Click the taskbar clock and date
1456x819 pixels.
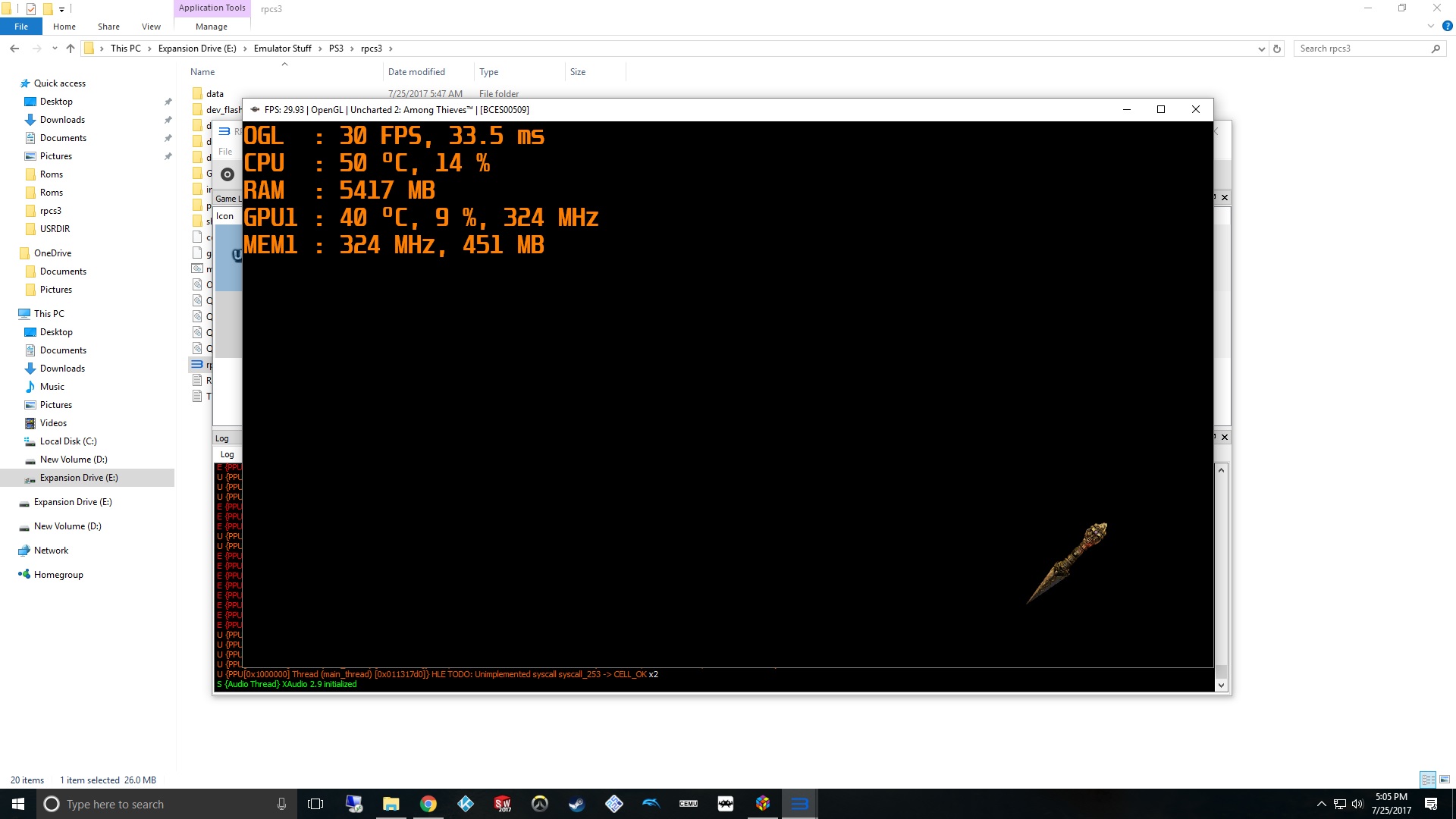click(1391, 804)
